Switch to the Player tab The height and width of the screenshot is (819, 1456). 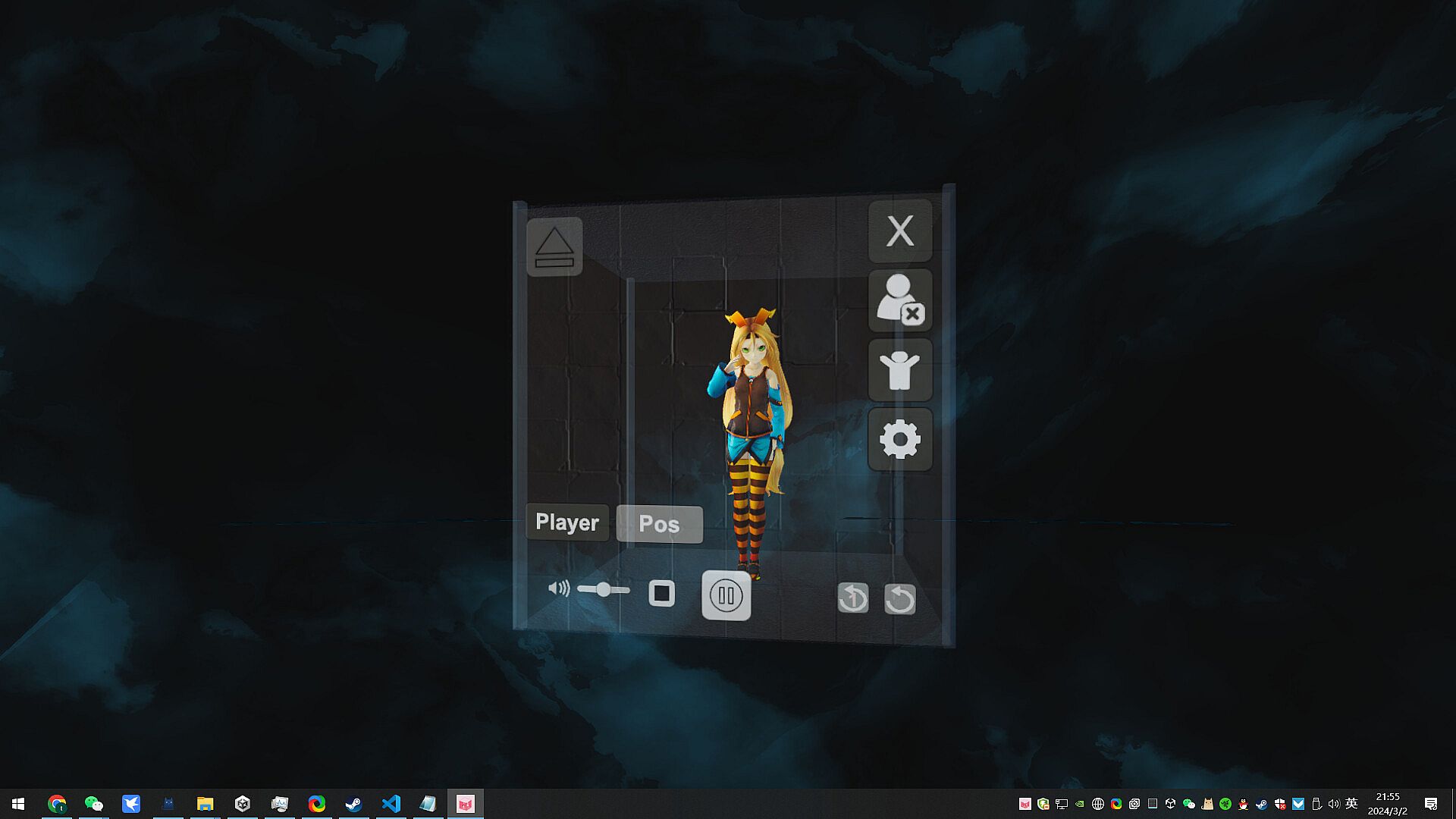[x=567, y=522]
